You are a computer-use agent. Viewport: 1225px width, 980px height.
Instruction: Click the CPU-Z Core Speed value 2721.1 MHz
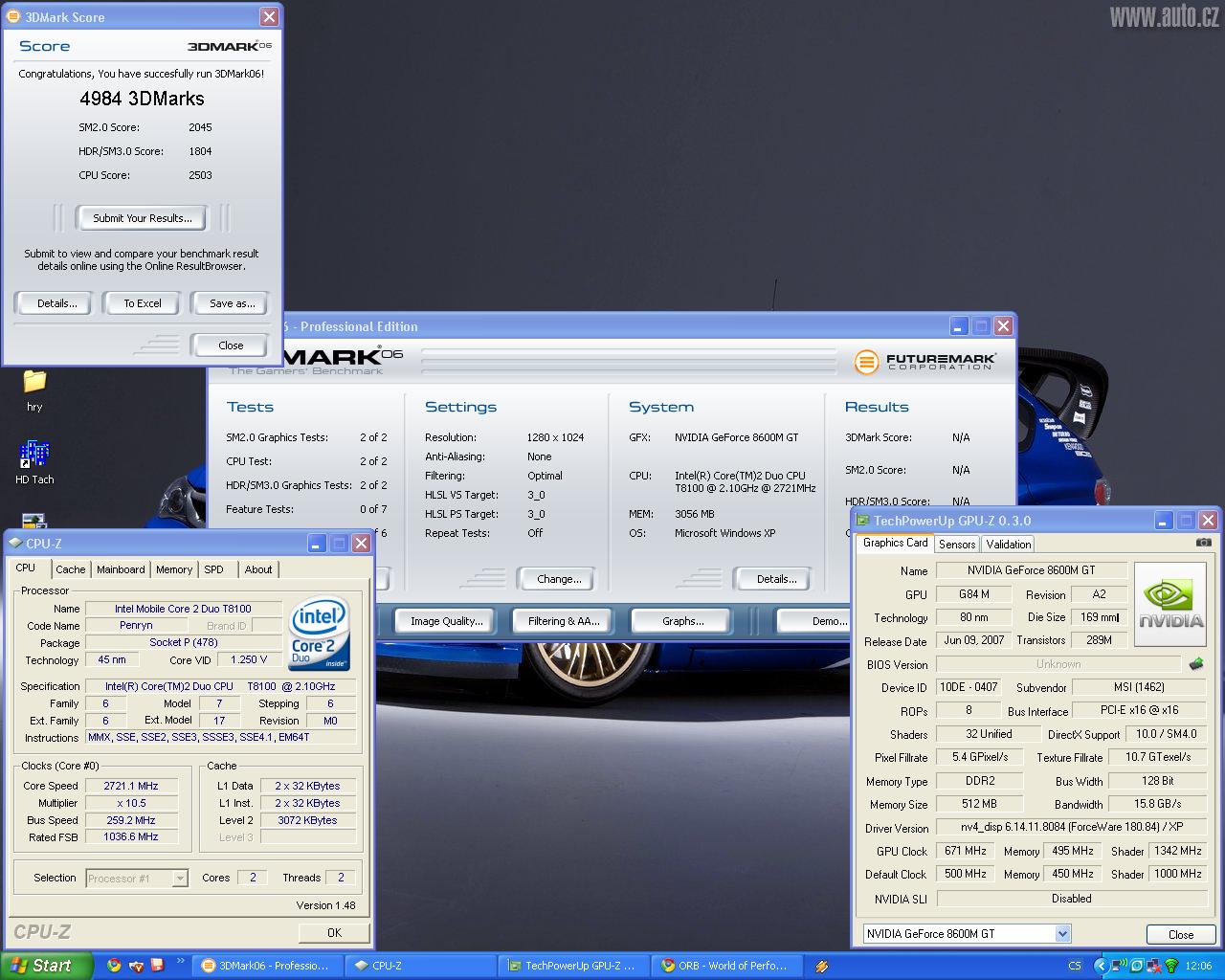[x=131, y=786]
